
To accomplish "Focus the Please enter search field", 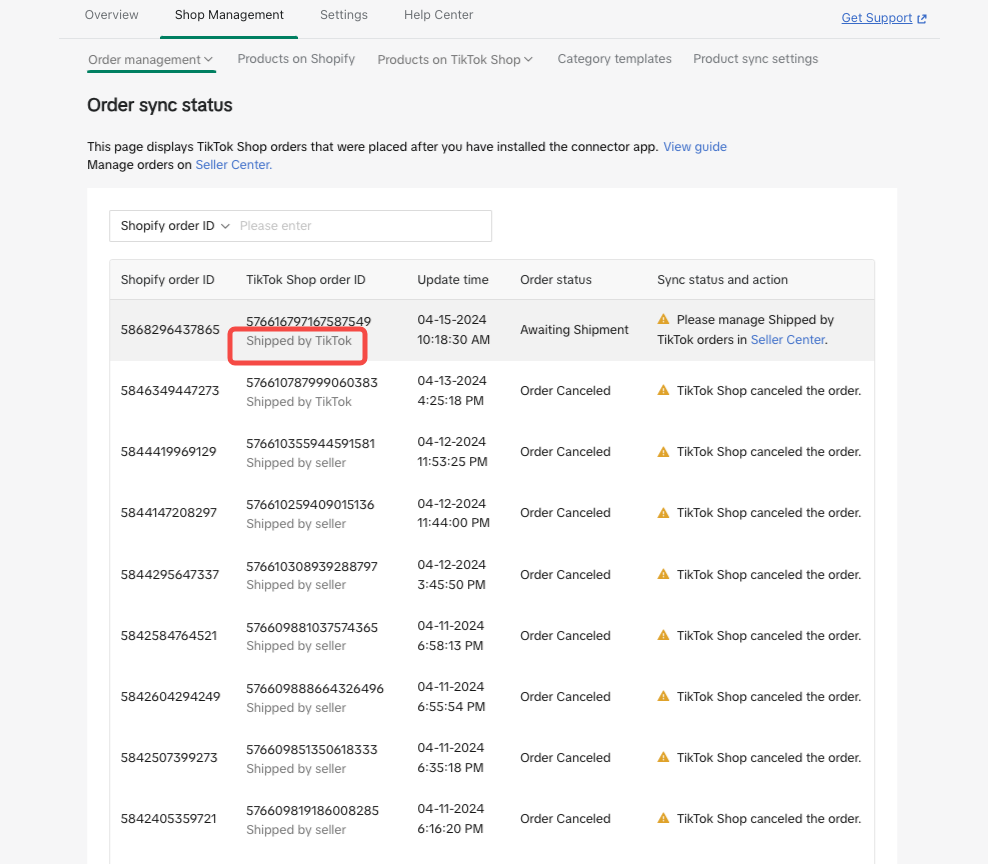I will 362,226.
